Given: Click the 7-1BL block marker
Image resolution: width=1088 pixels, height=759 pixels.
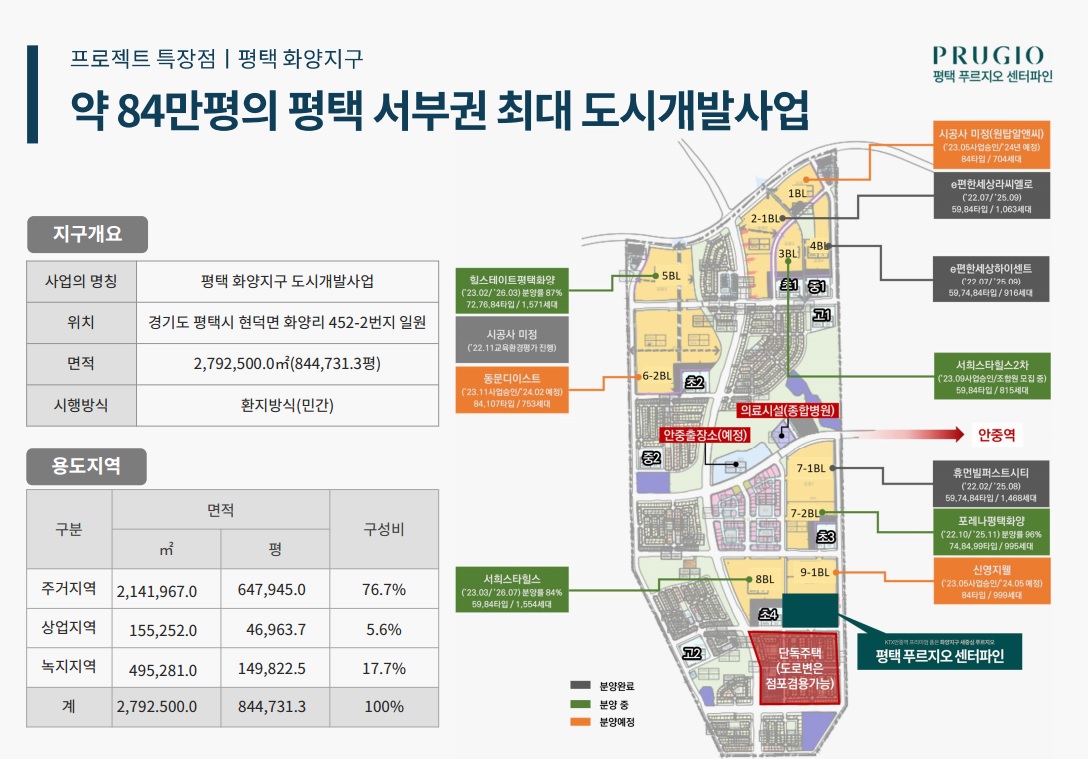Looking at the screenshot, I should coord(810,468).
